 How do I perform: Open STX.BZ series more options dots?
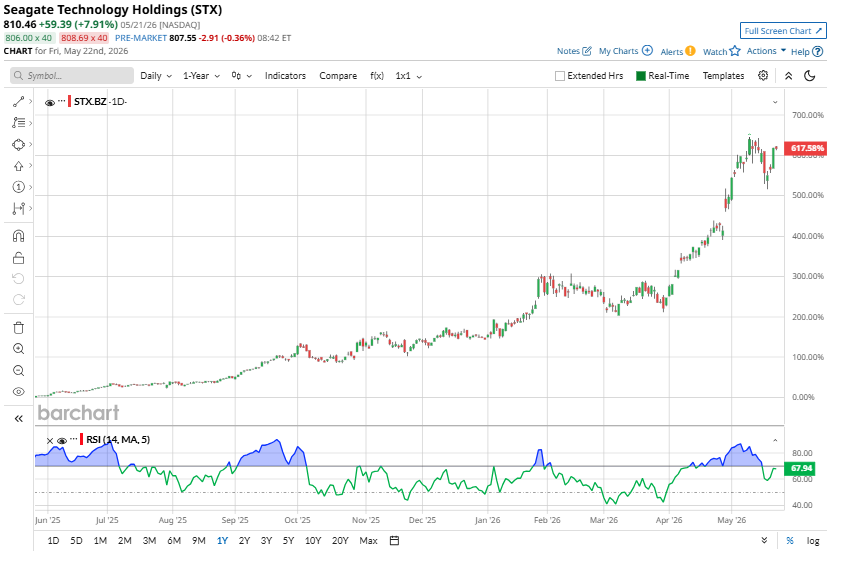[x=62, y=101]
